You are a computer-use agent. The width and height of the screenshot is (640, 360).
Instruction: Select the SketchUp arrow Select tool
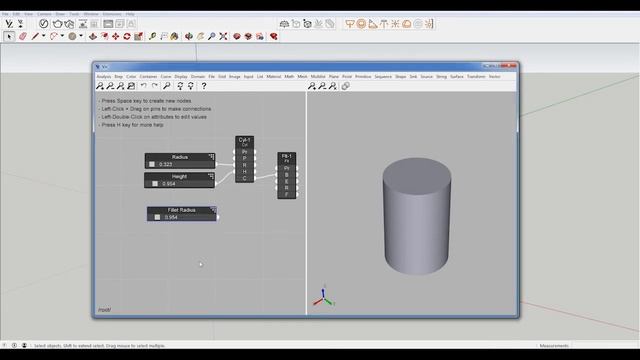(9, 37)
